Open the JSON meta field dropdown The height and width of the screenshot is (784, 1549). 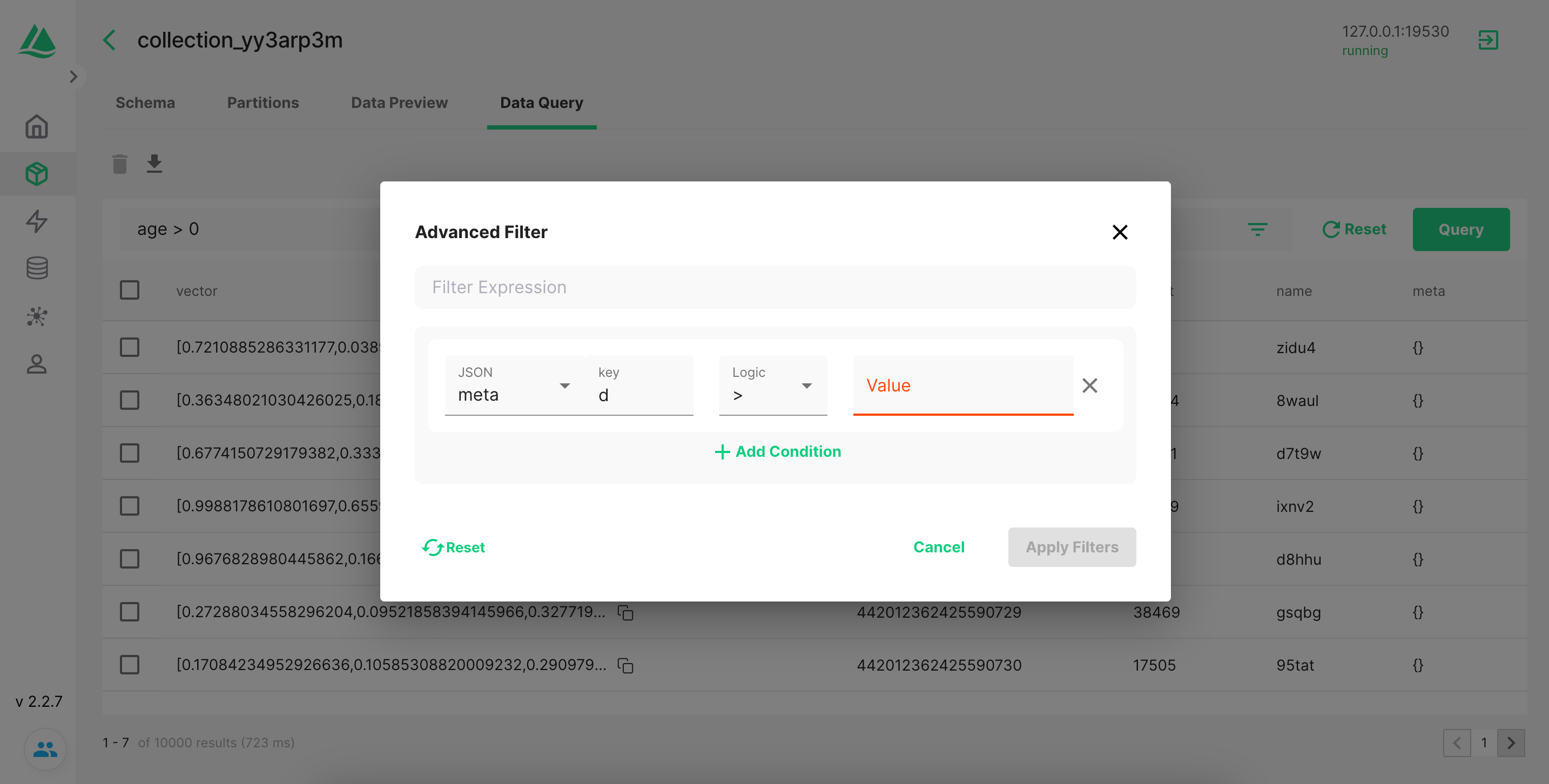click(514, 386)
